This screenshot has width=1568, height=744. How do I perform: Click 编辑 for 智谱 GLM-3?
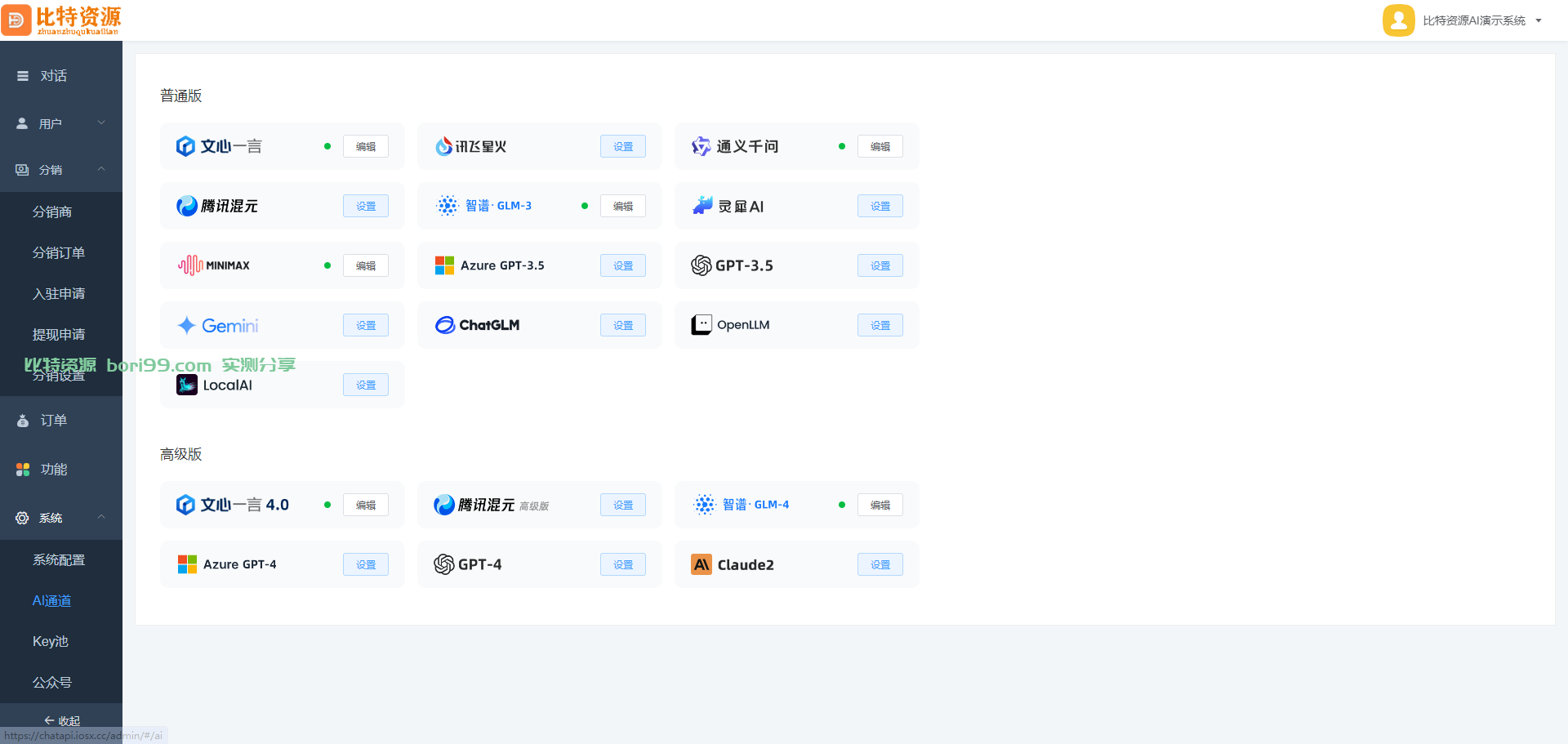coord(623,206)
